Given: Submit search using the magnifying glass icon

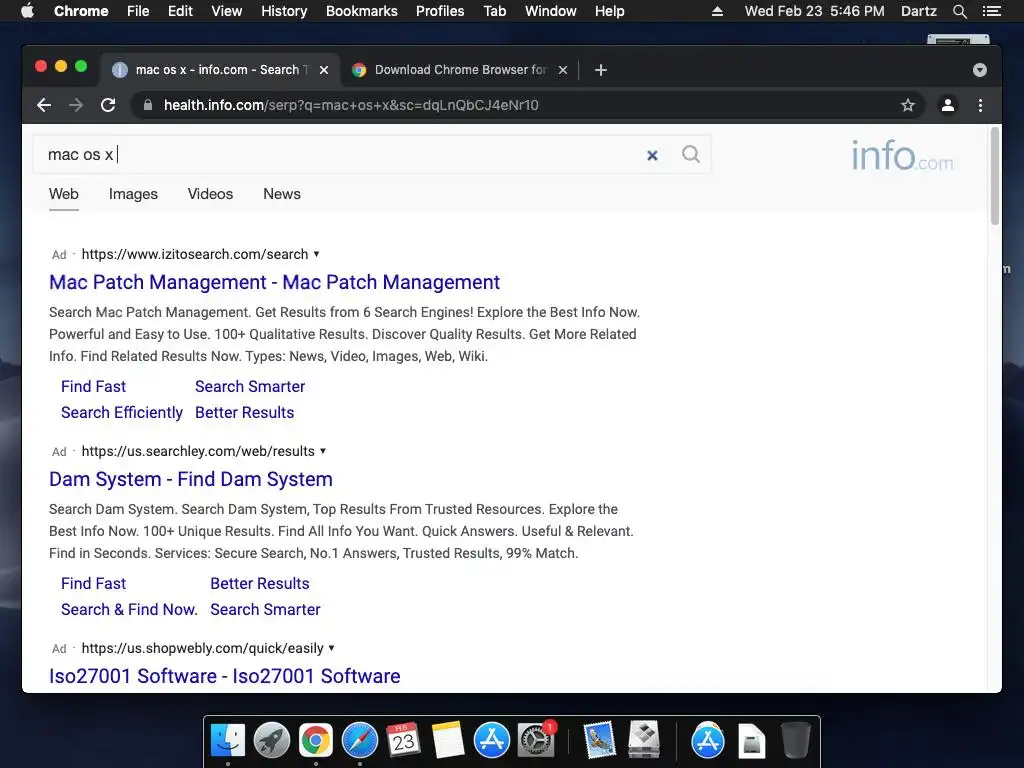Looking at the screenshot, I should 690,154.
